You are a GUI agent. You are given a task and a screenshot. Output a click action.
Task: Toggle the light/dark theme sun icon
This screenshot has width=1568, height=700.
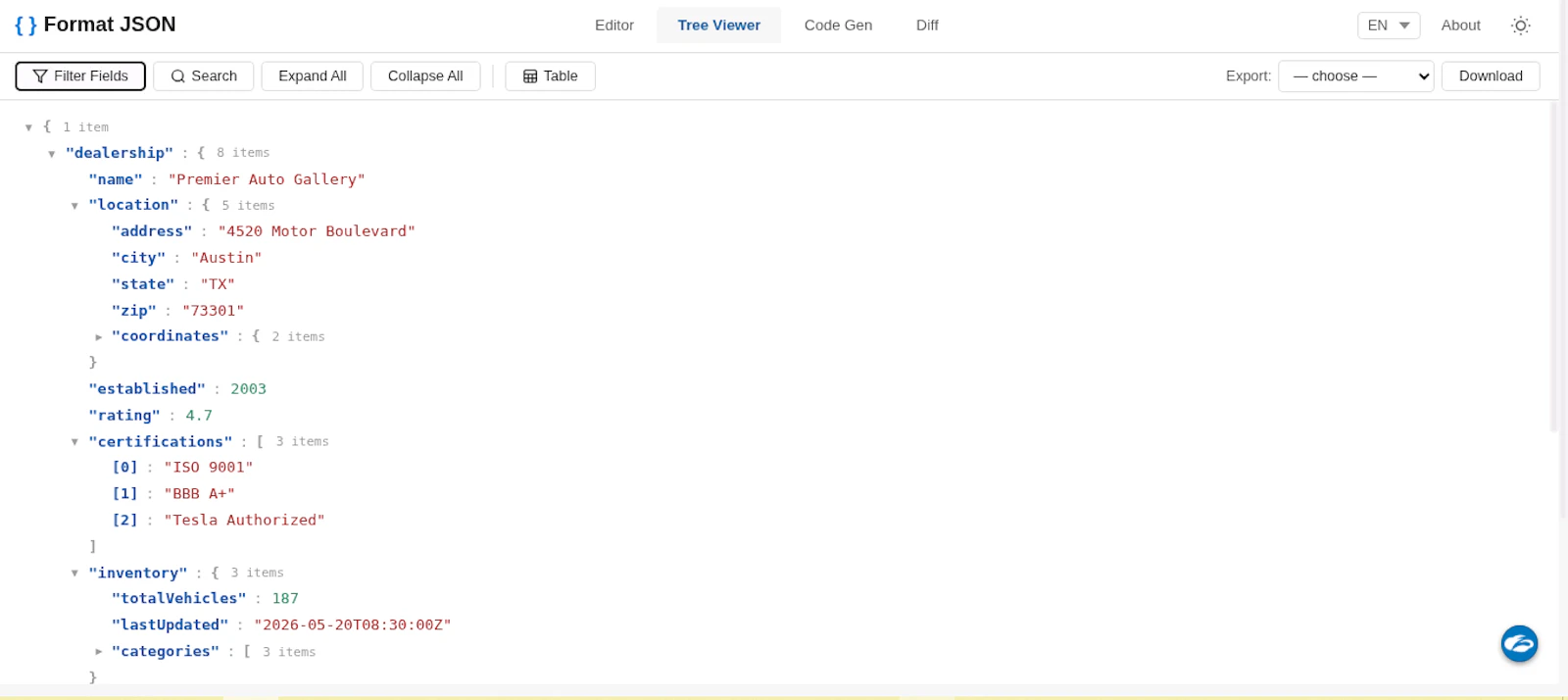pyautogui.click(x=1520, y=25)
